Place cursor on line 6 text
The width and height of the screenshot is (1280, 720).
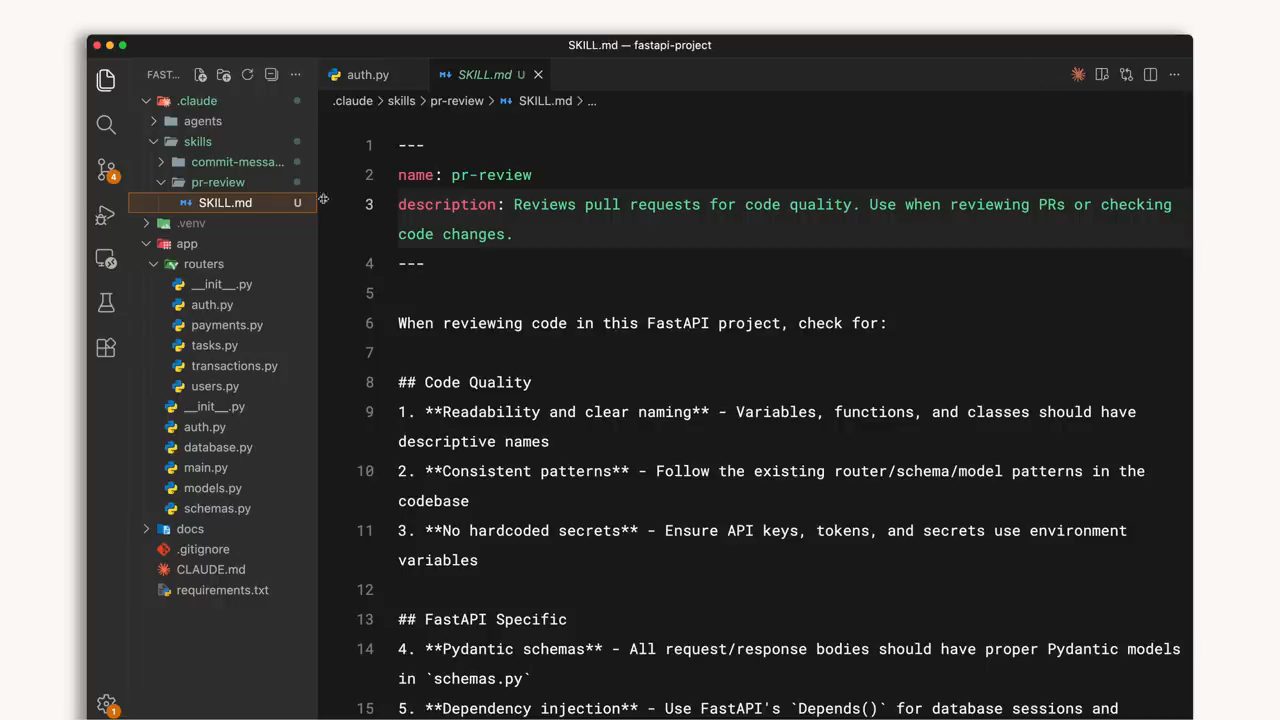tap(642, 323)
